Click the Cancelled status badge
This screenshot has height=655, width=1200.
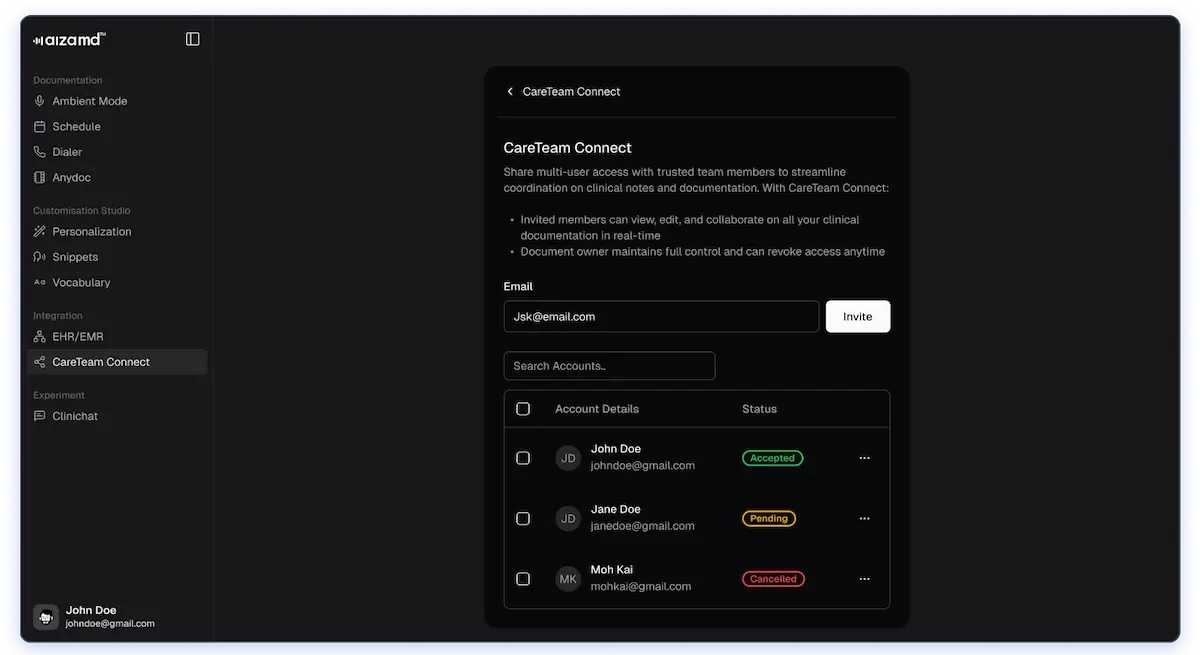click(773, 579)
